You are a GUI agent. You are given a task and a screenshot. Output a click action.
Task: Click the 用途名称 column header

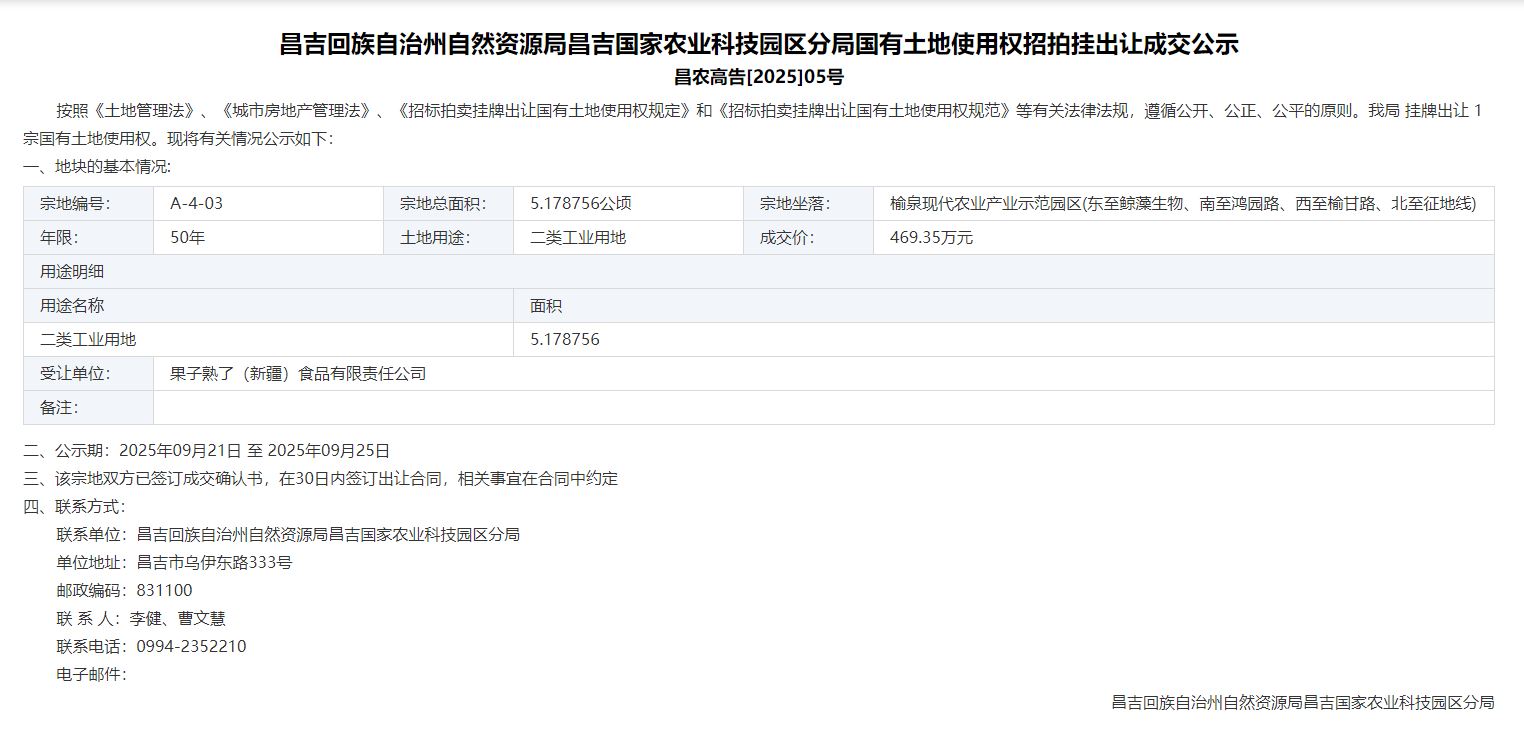72,306
